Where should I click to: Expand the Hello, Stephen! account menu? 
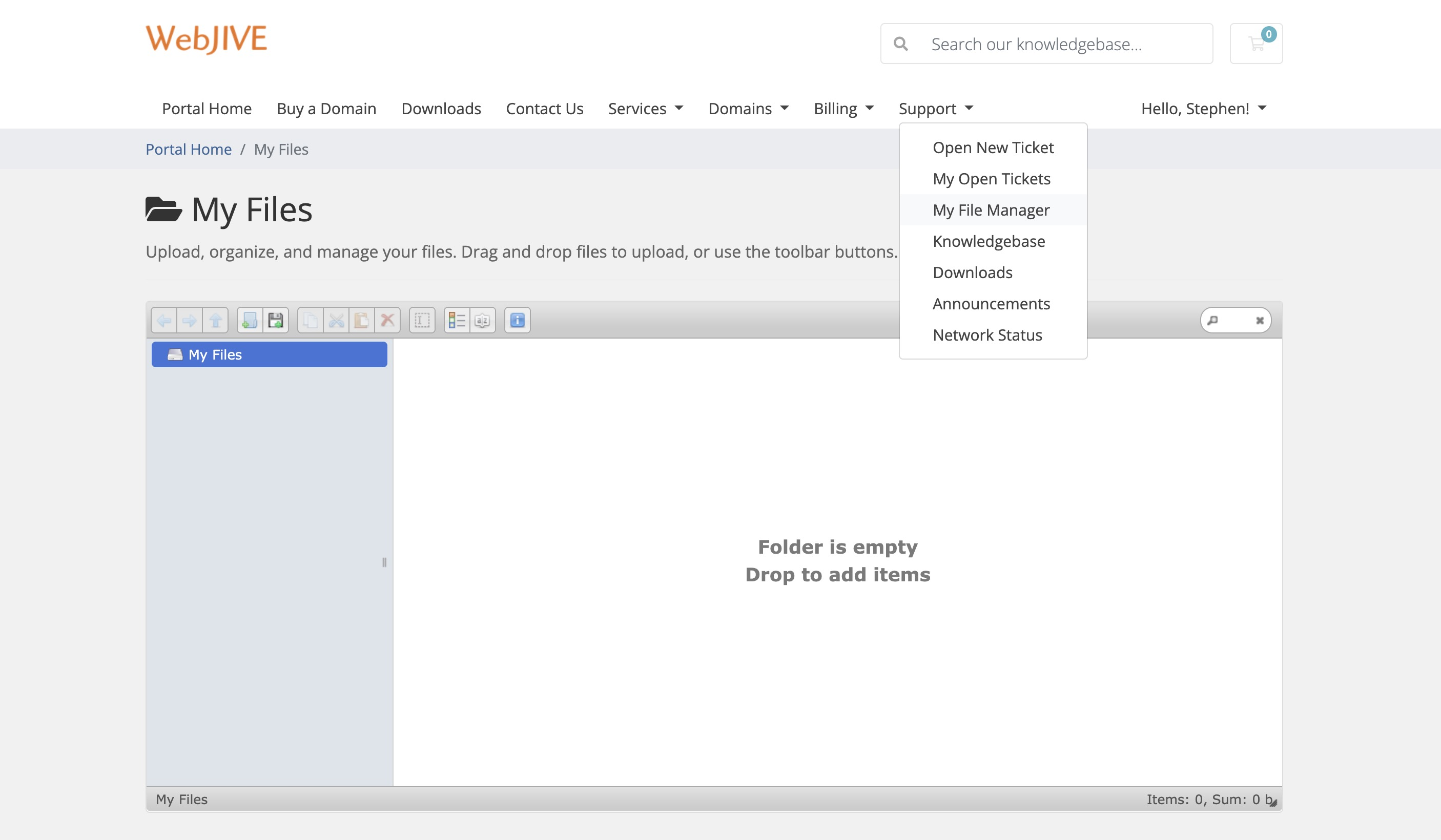click(1203, 108)
